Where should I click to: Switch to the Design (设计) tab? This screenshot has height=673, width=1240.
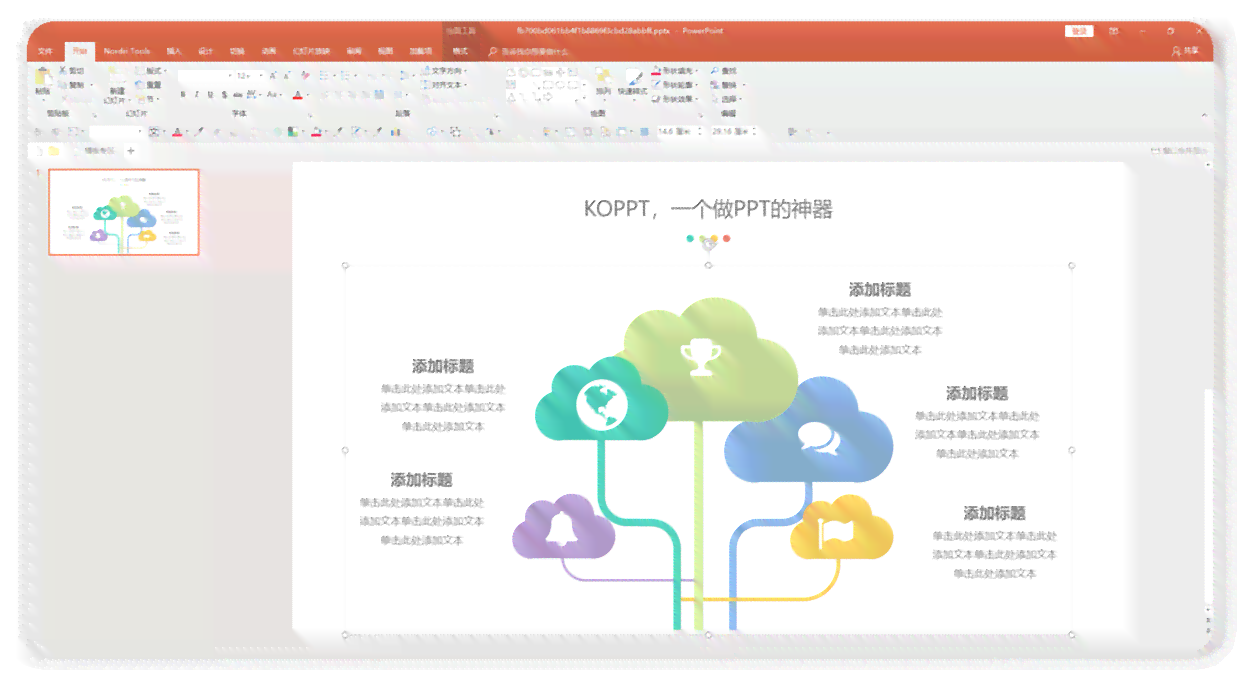click(x=205, y=50)
